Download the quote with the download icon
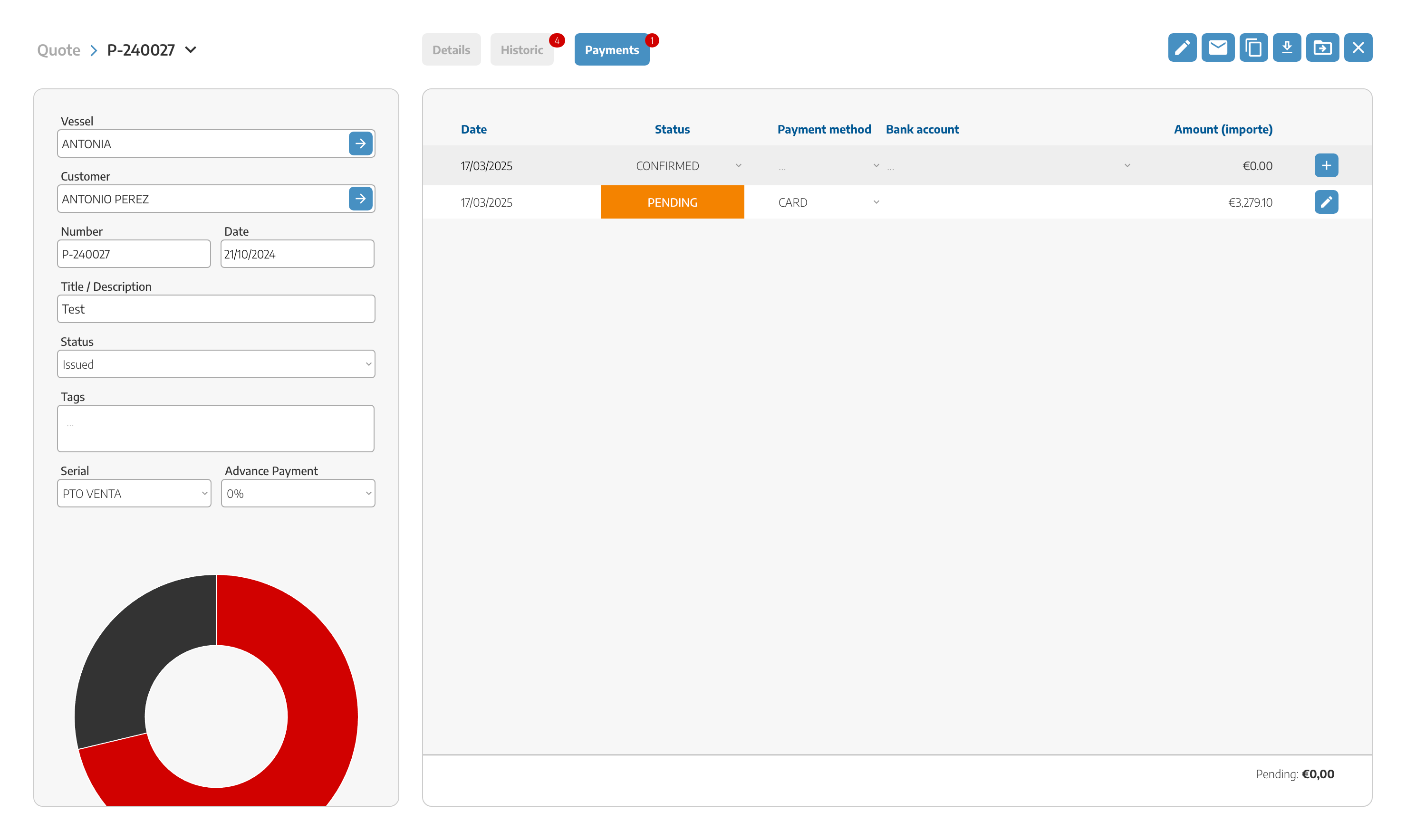 (x=1287, y=48)
